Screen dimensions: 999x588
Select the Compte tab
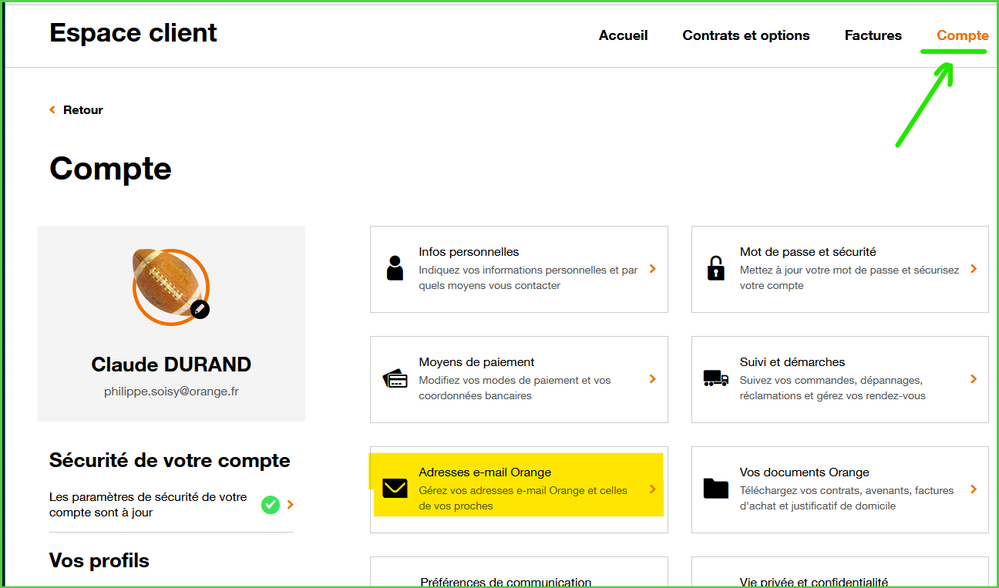[962, 36]
